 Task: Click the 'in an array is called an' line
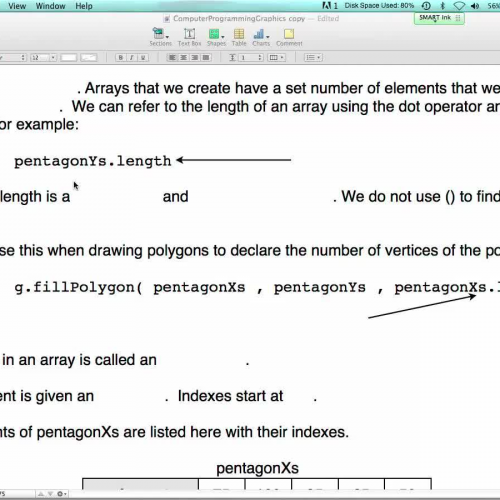(x=79, y=360)
